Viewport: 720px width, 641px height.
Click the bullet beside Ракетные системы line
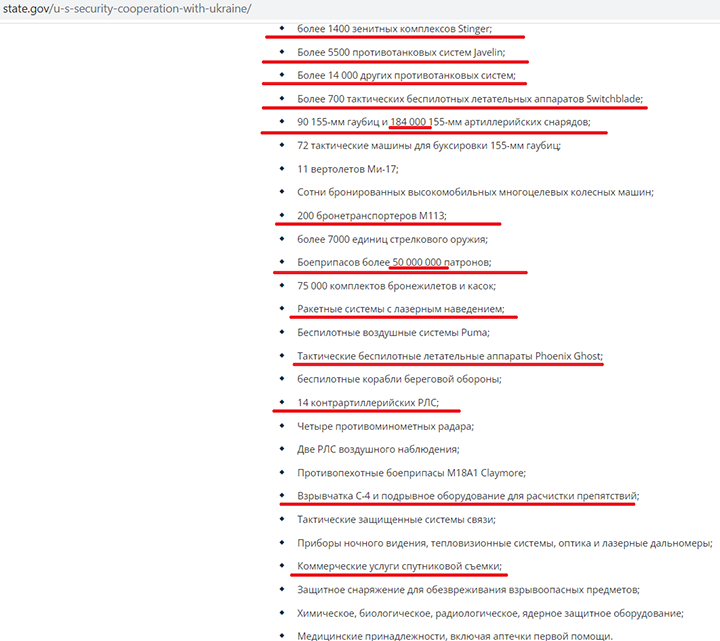click(x=283, y=309)
